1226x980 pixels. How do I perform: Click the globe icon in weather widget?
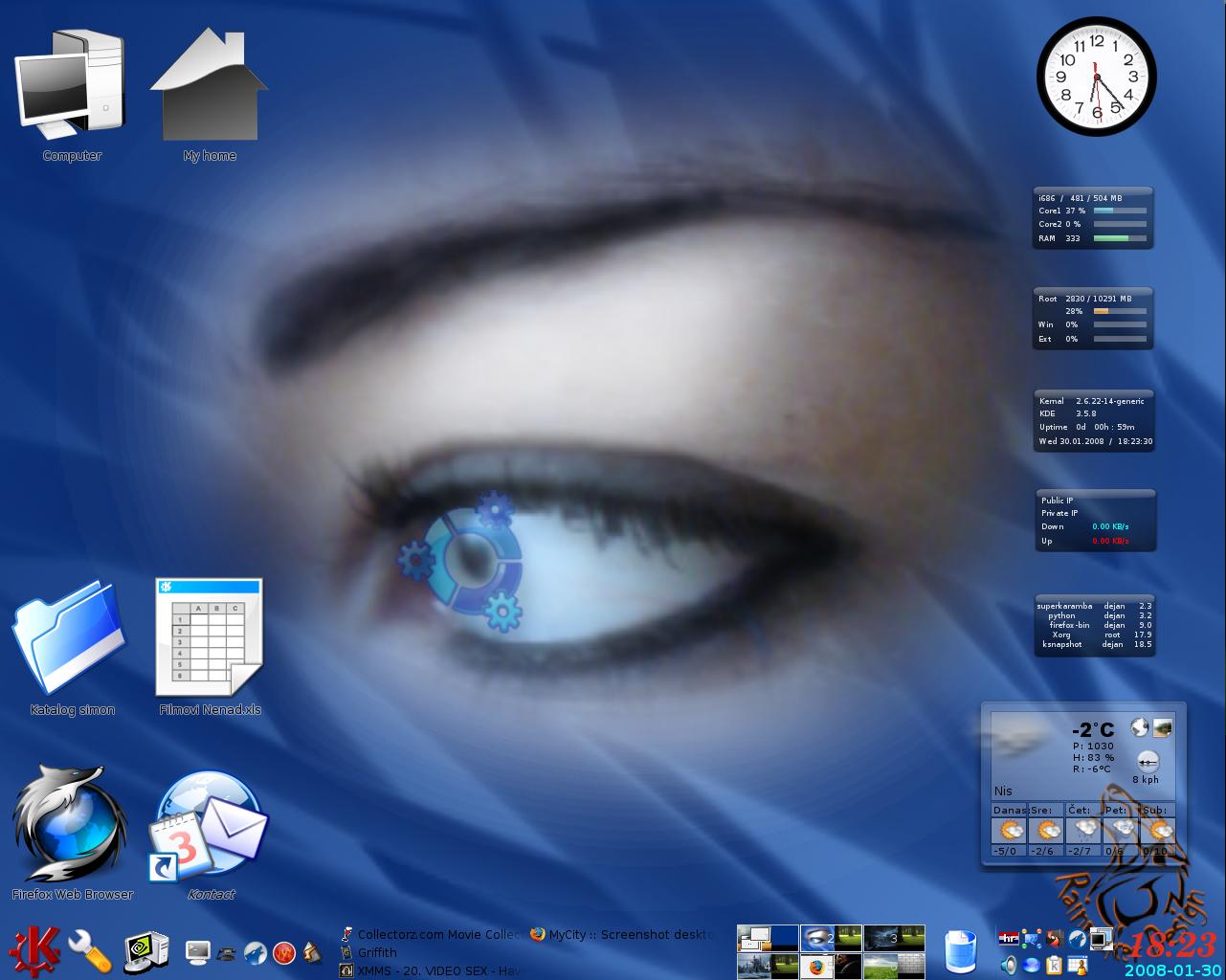pyautogui.click(x=1139, y=727)
